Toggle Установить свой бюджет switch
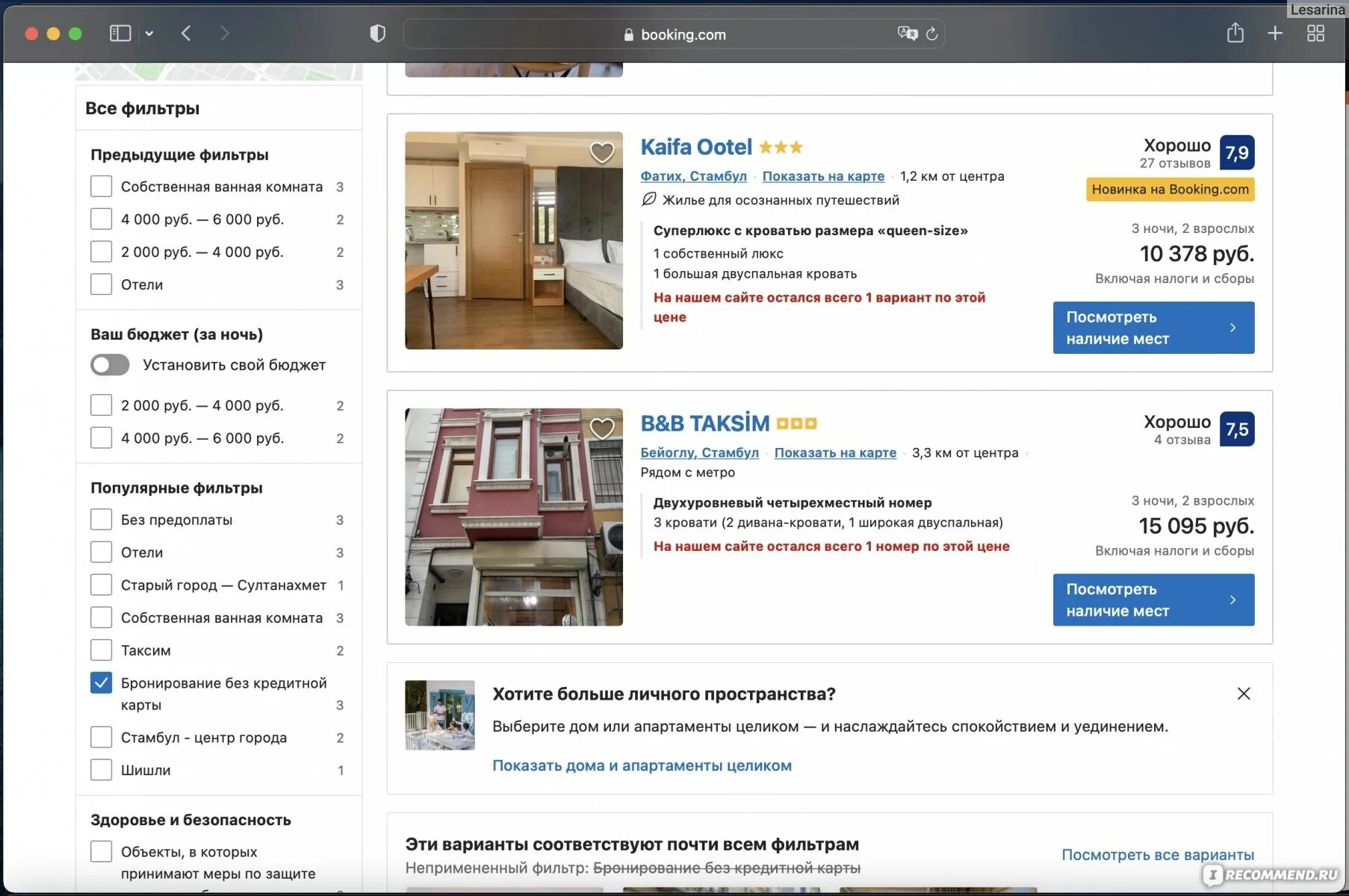This screenshot has height=896, width=1349. click(110, 365)
